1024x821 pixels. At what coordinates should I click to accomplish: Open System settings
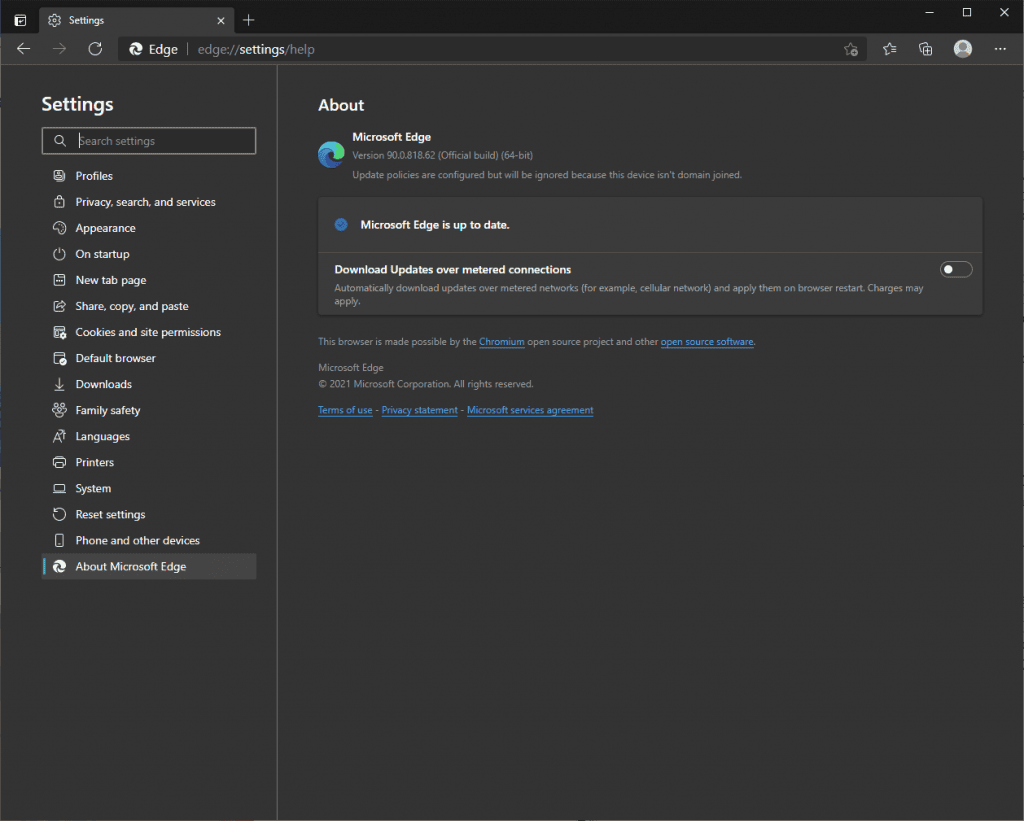tap(149, 489)
